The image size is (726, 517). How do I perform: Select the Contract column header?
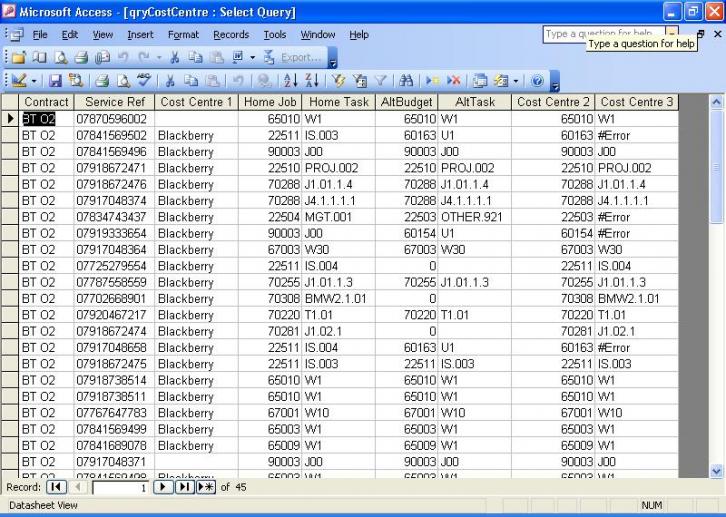pyautogui.click(x=46, y=102)
